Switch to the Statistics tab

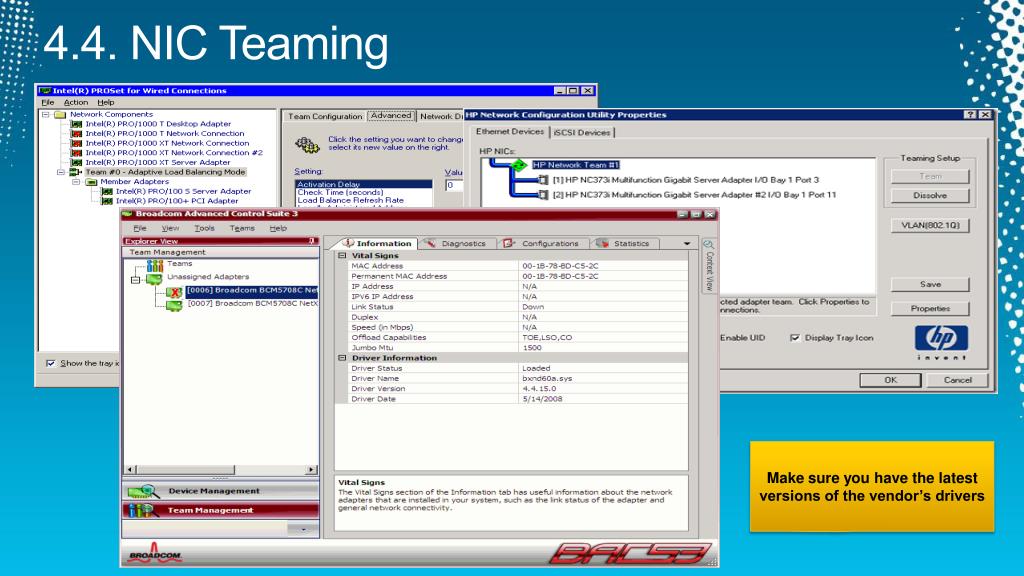624,244
